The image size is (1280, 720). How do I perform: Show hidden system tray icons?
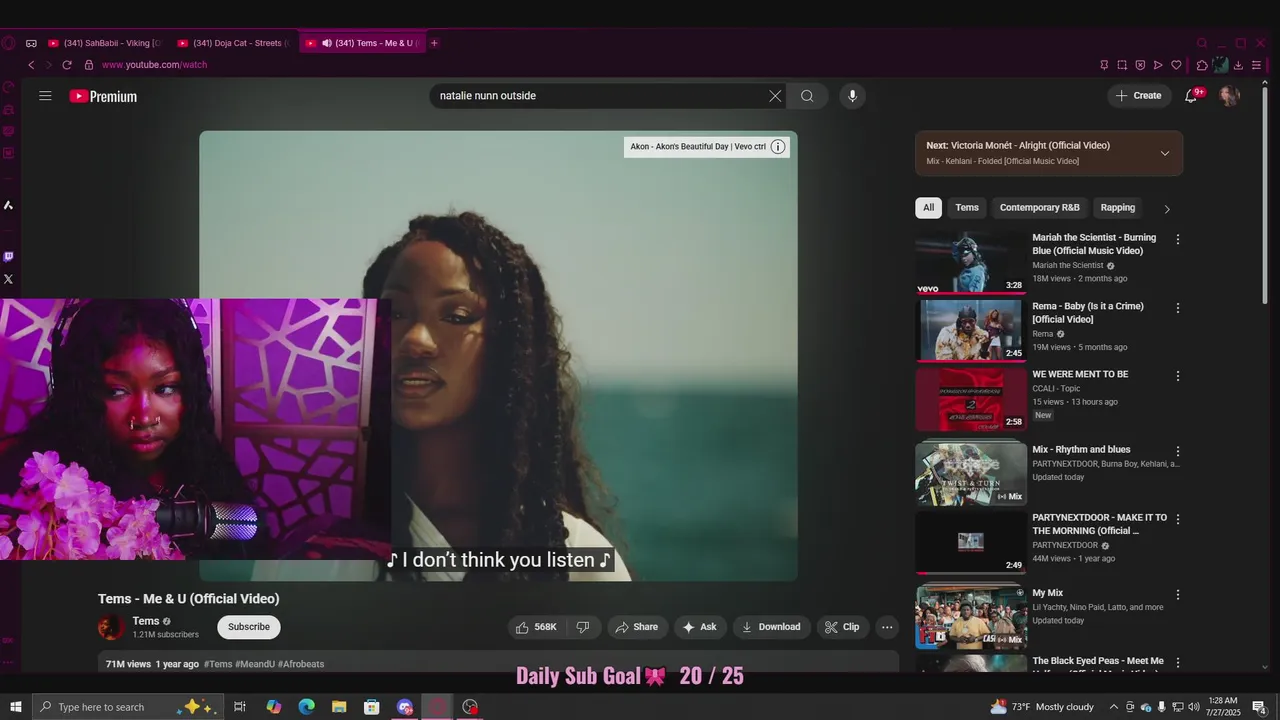pyautogui.click(x=1114, y=707)
